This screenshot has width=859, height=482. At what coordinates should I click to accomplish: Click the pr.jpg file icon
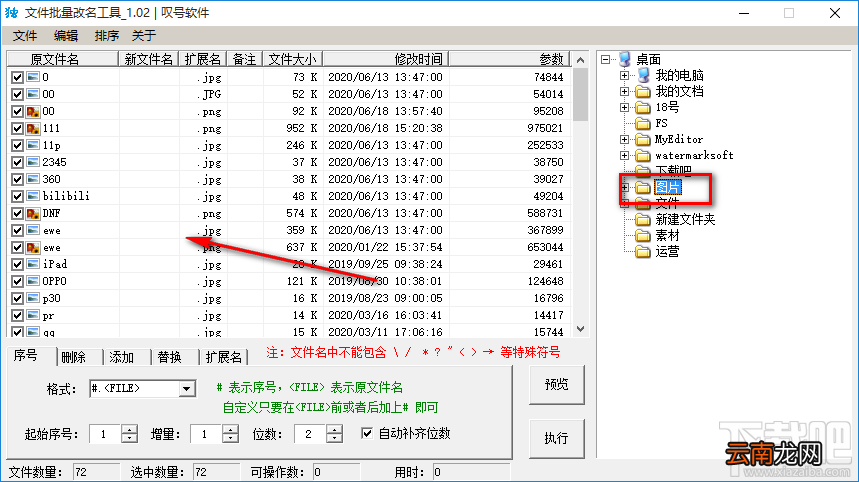33,315
